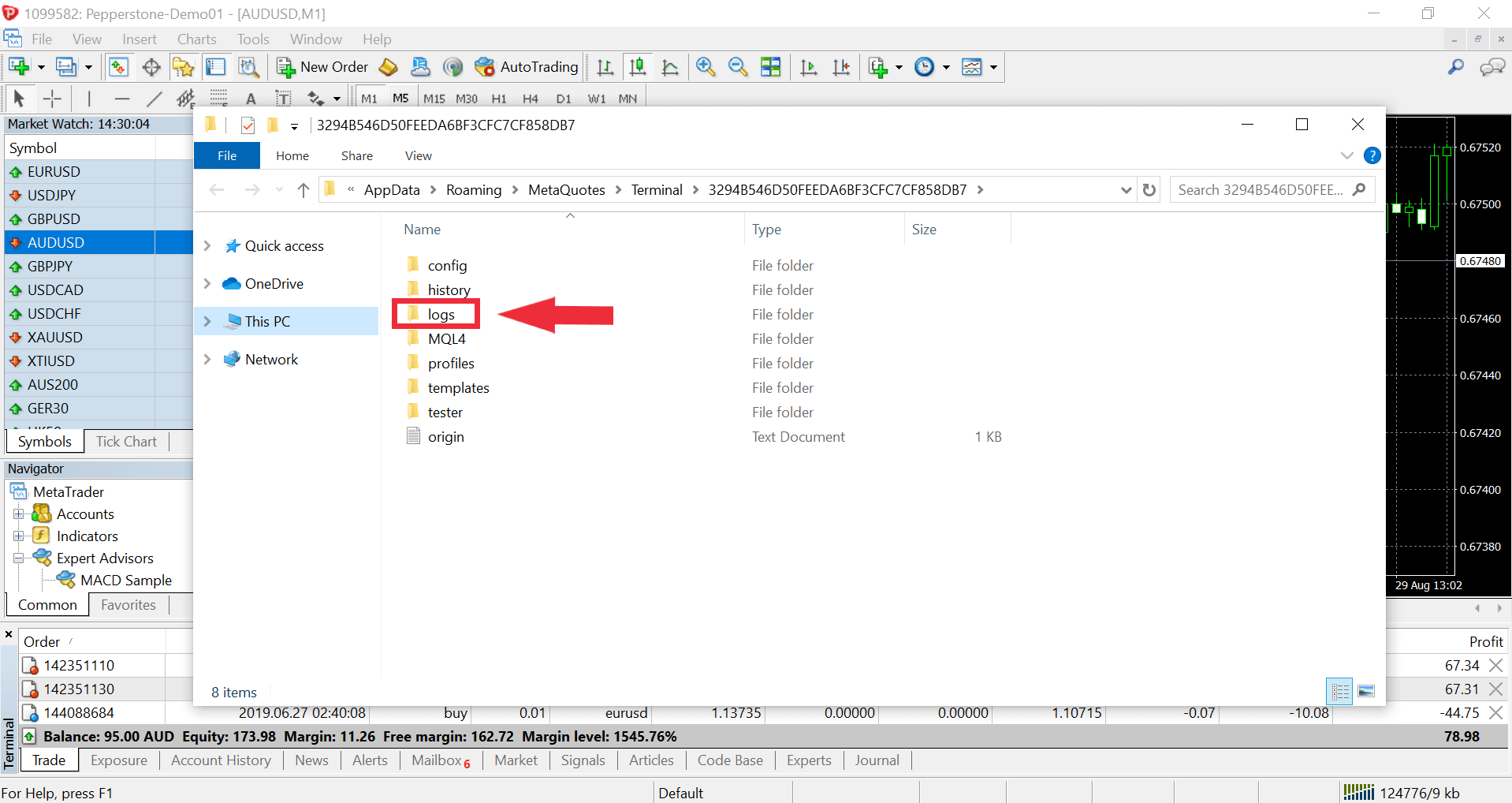Toggle the Market Watch toolbar icon

(x=118, y=67)
